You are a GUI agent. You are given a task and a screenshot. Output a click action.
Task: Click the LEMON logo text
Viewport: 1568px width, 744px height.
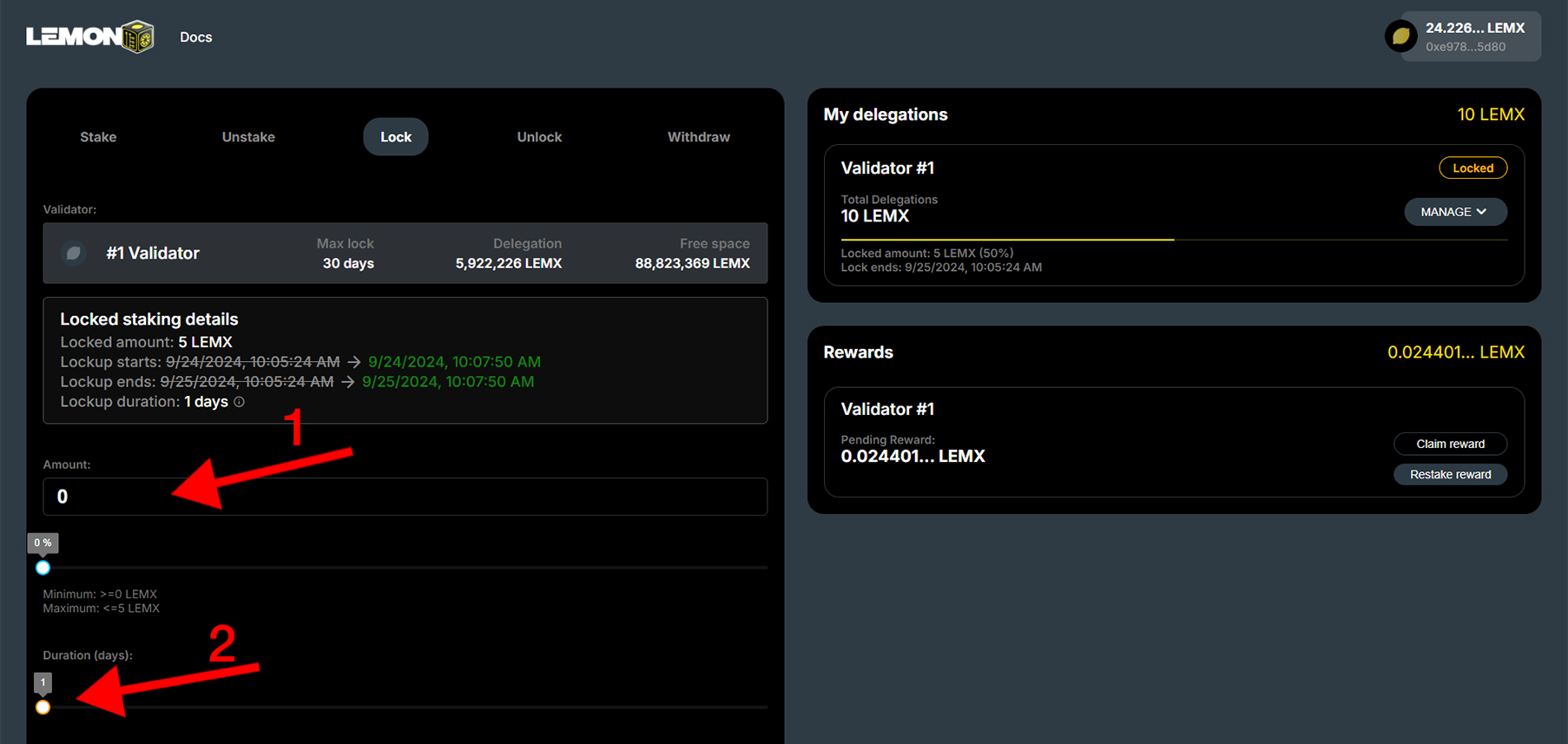[74, 36]
